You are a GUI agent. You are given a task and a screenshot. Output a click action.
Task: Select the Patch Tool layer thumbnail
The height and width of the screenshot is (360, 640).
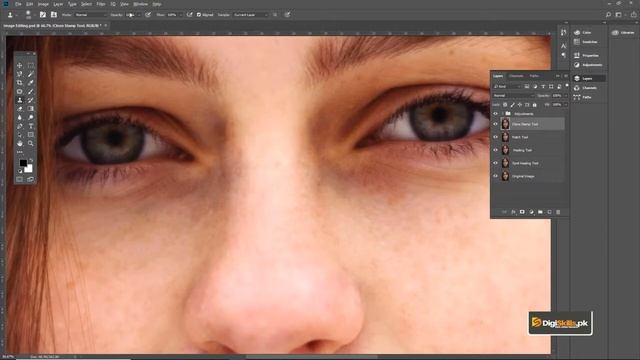pyautogui.click(x=505, y=137)
